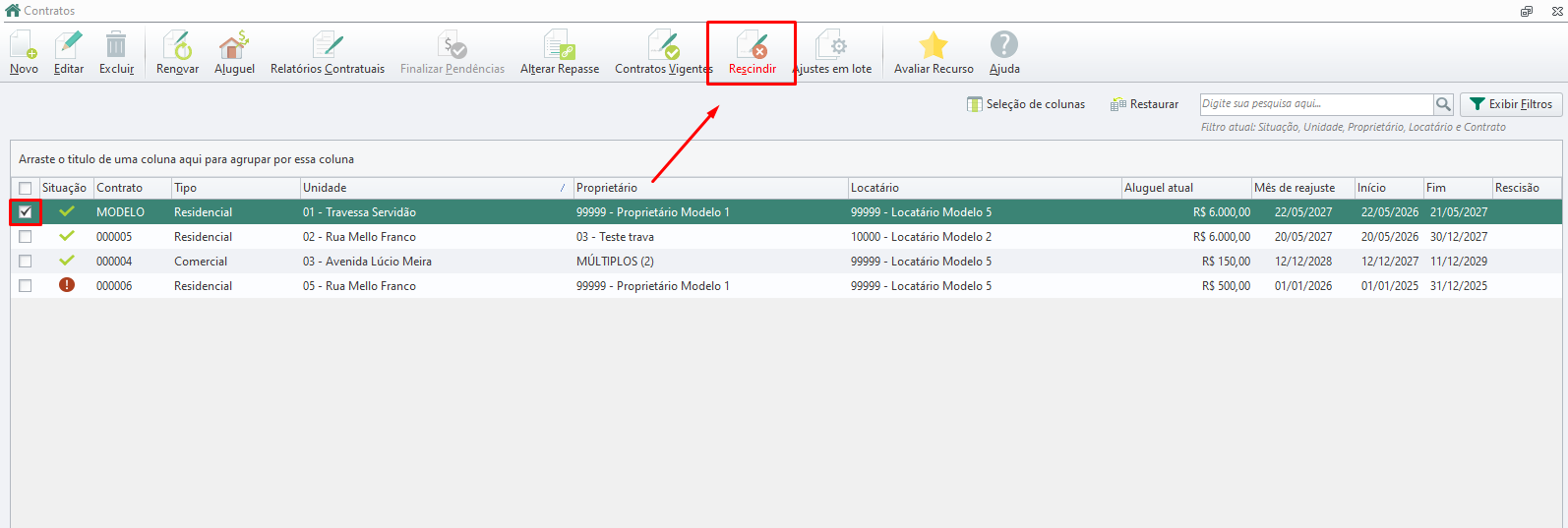Check the box for contract 000005
Viewport: 1568px width, 528px height.
(x=26, y=237)
